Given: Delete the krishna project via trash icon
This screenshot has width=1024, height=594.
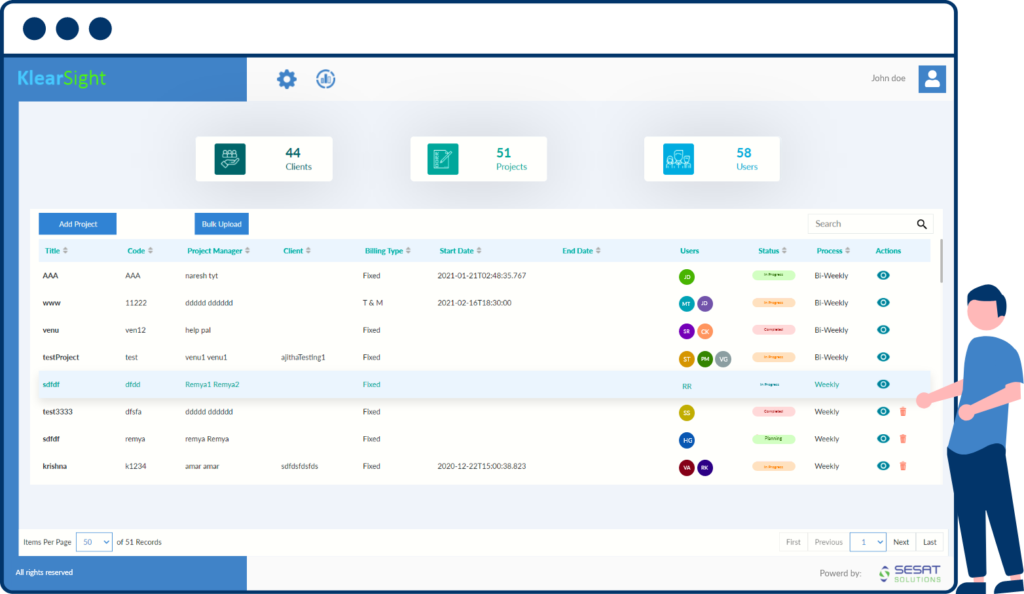Looking at the screenshot, I should coord(903,466).
